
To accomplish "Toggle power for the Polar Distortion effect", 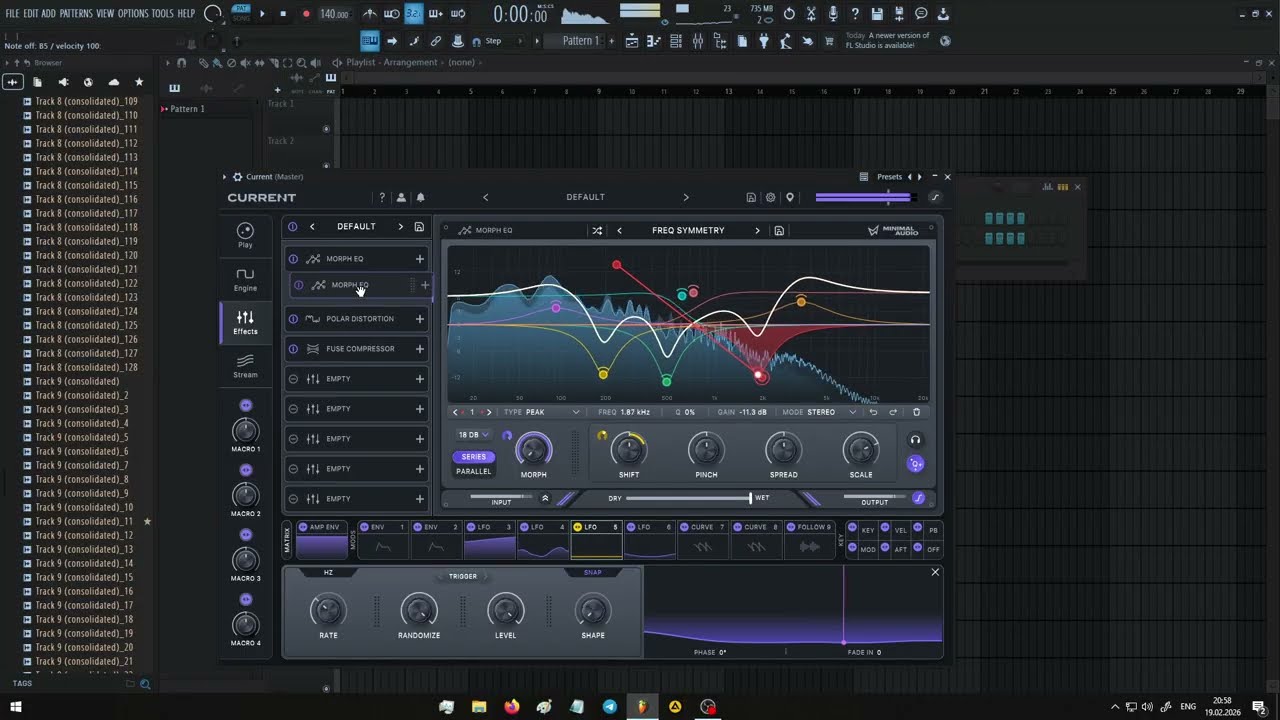I will click(293, 319).
